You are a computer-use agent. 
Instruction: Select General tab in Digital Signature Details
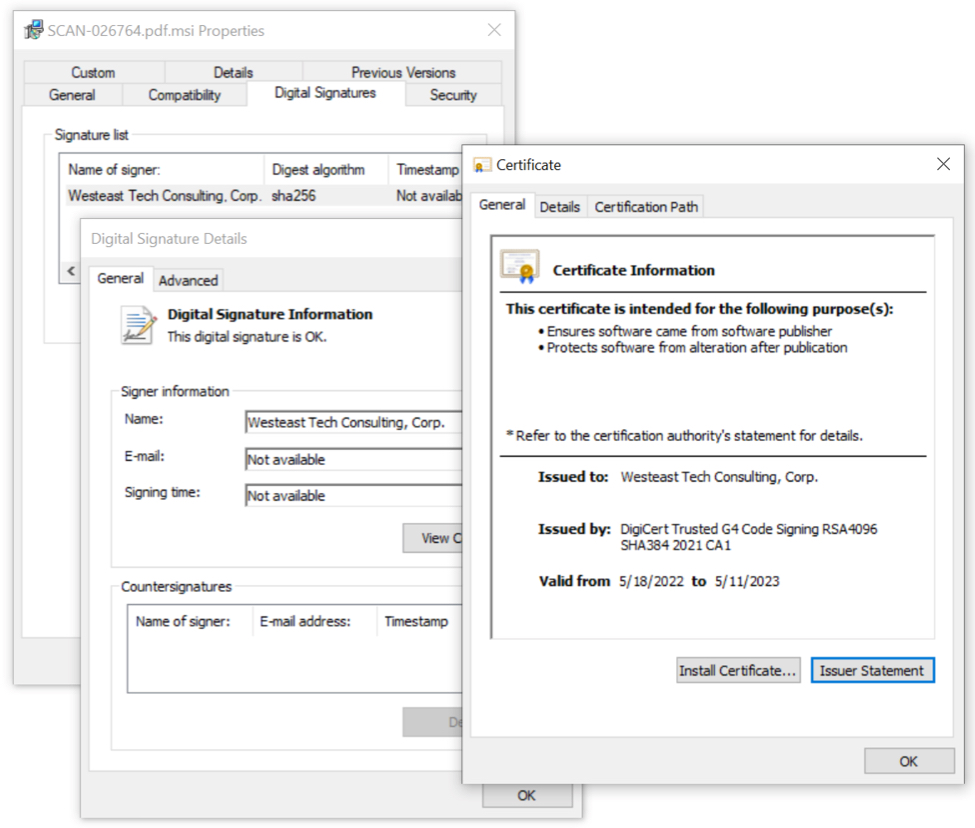click(120, 278)
